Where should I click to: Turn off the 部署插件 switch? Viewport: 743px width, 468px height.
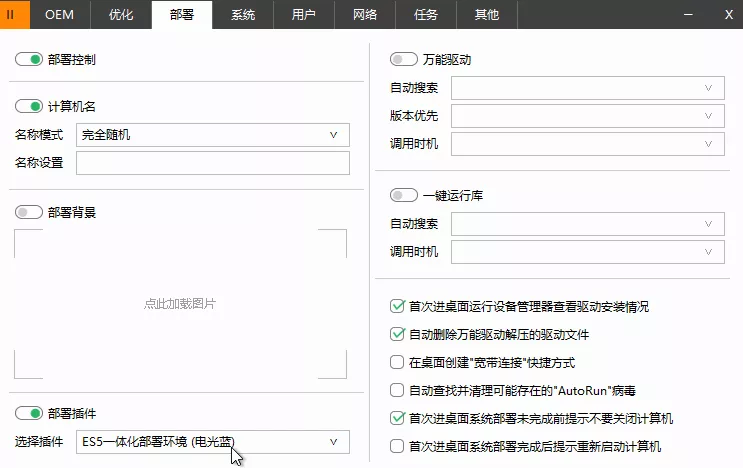(29, 413)
